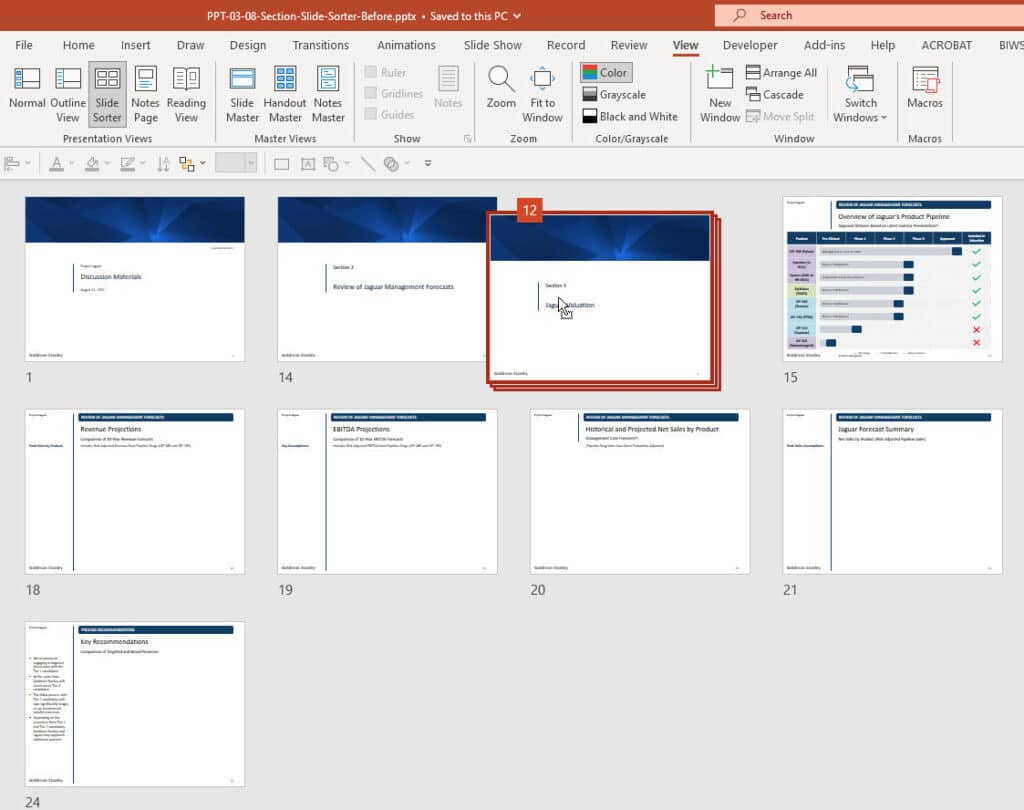1024x810 pixels.
Task: Switch presentation to Grayscale mode
Action: pyautogui.click(x=612, y=94)
